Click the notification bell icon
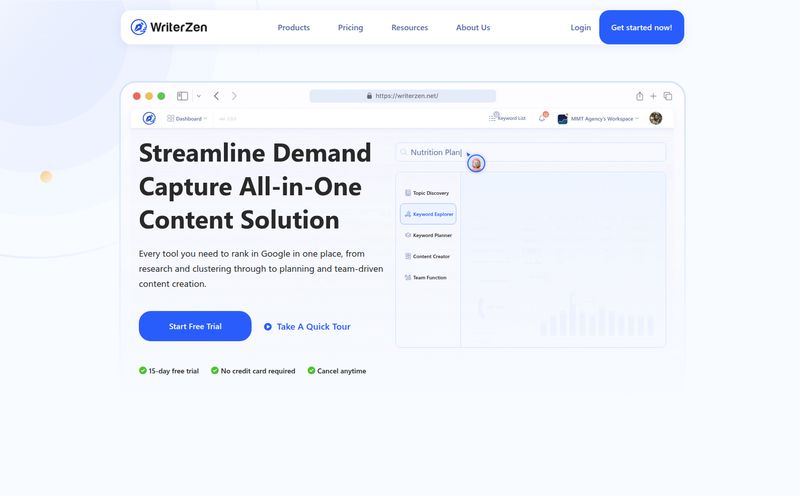 coord(542,118)
